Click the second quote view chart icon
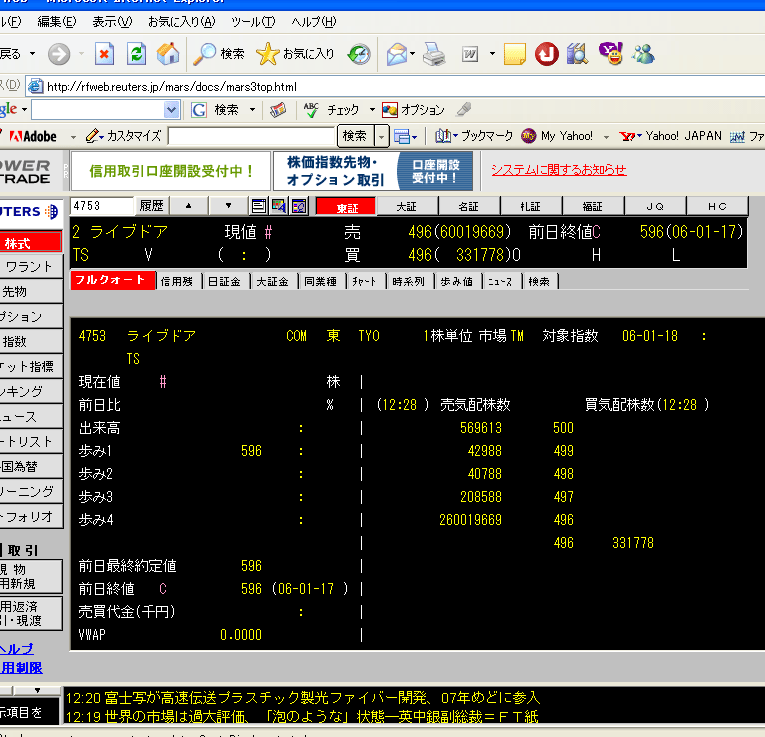This screenshot has height=737, width=765. (279, 206)
